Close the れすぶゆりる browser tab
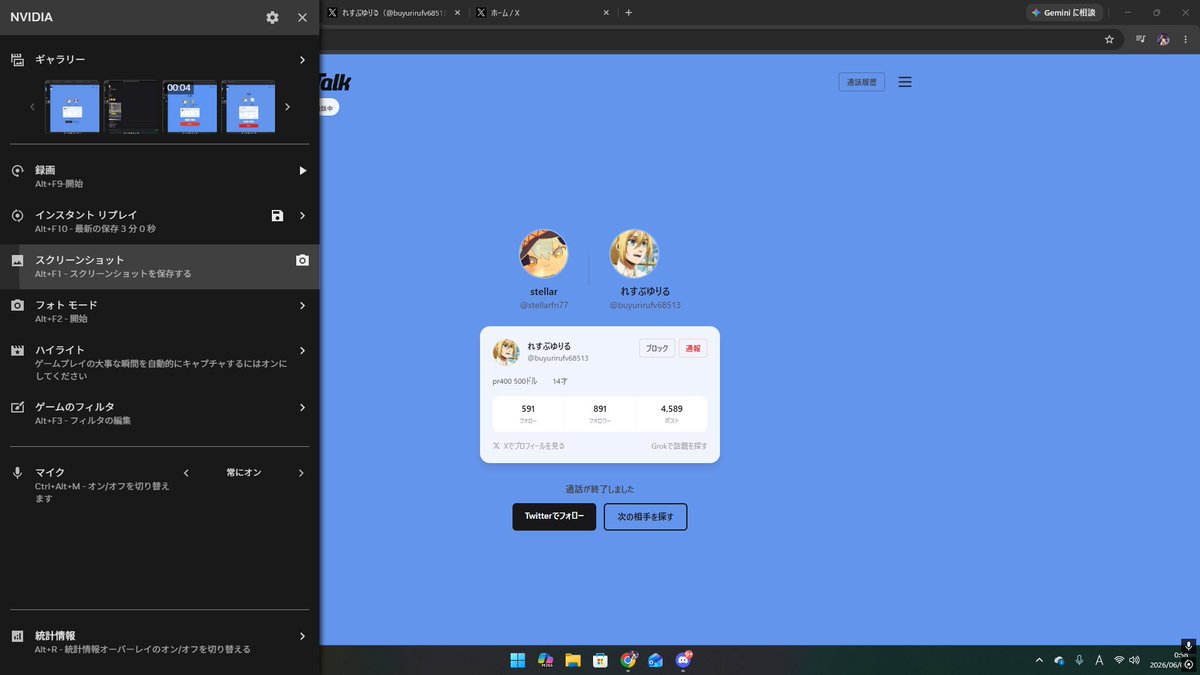This screenshot has width=1200, height=675. point(458,13)
